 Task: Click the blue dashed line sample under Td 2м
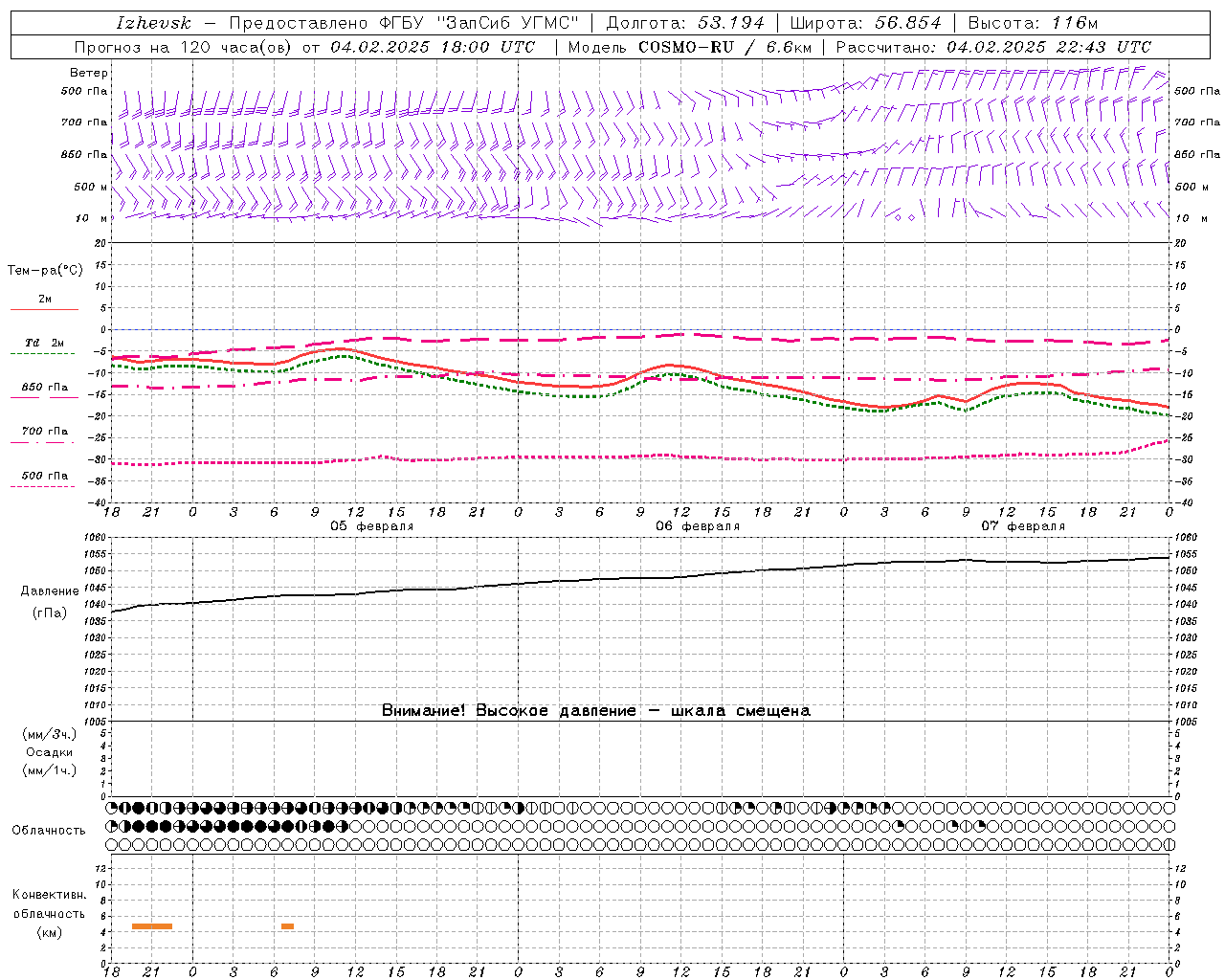pos(42,353)
